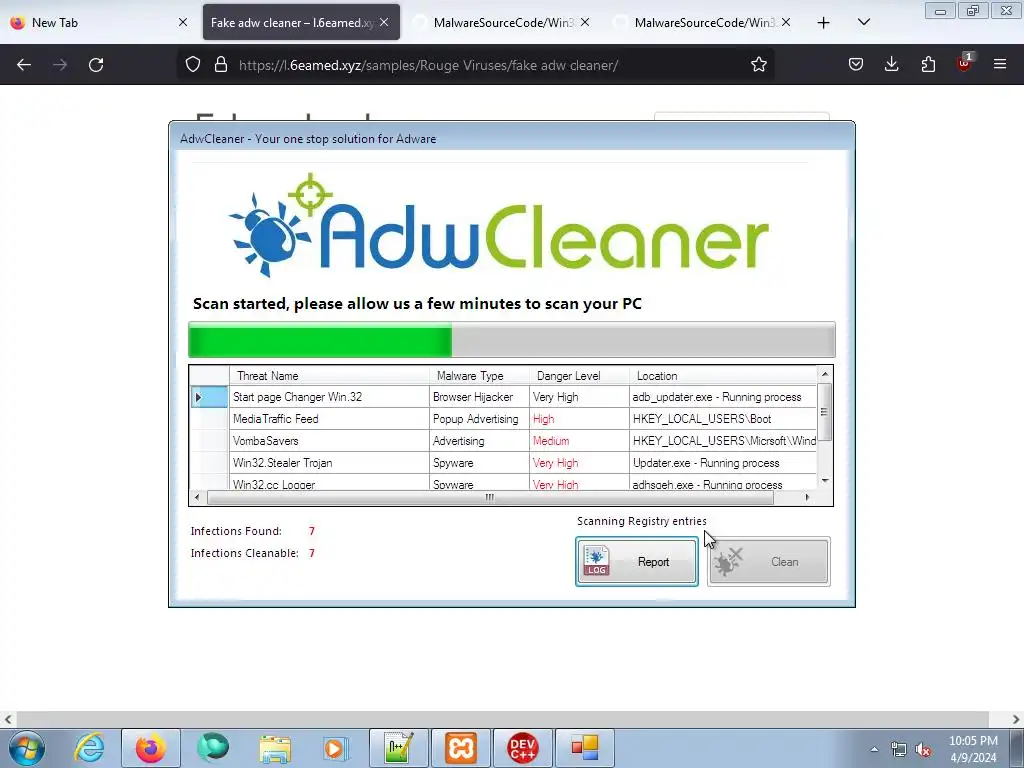Click the scan progress bar
The width and height of the screenshot is (1024, 768).
click(x=511, y=340)
